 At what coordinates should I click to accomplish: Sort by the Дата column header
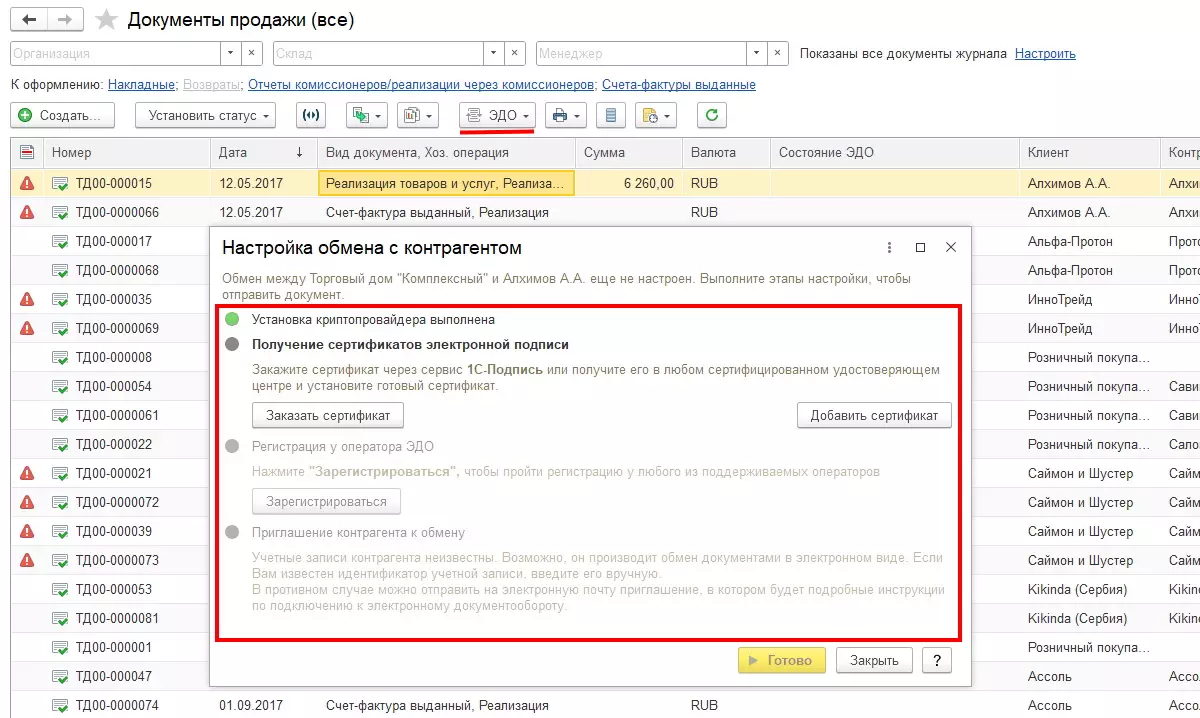263,153
